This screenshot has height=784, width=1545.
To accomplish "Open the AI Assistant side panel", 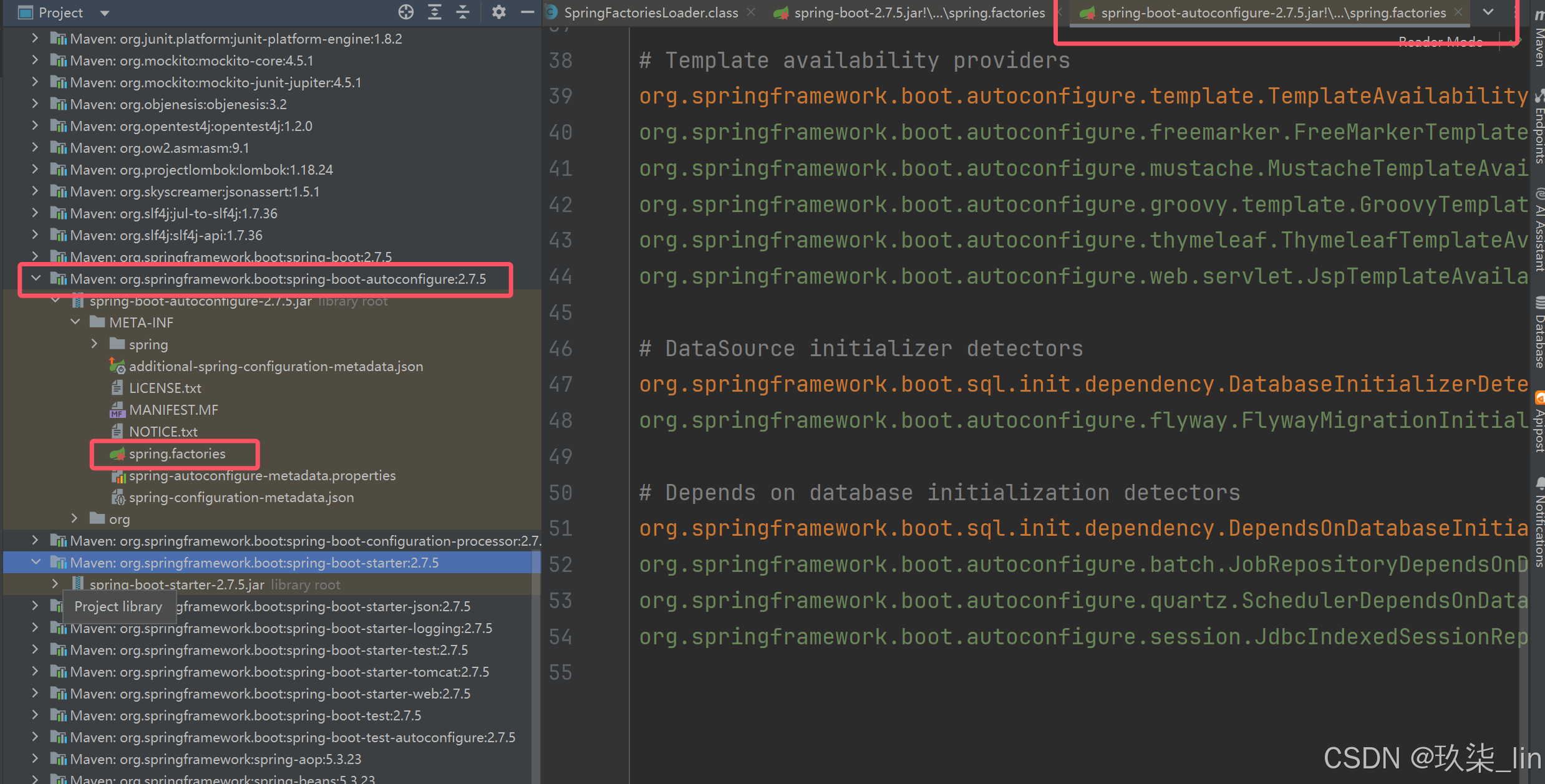I will [1539, 231].
